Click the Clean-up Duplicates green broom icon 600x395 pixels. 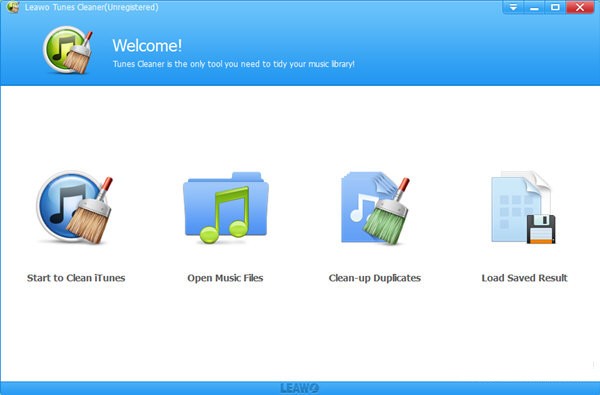[x=375, y=208]
